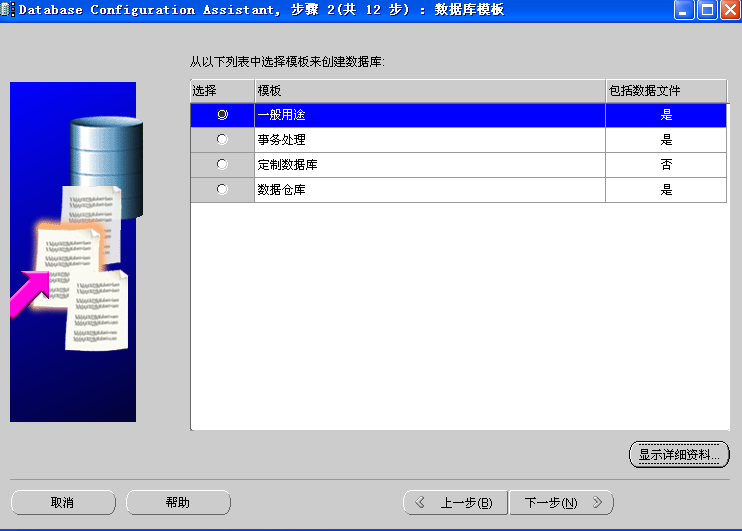Choose the 定制数据库 radio button
The height and width of the screenshot is (531, 742).
tap(222, 164)
